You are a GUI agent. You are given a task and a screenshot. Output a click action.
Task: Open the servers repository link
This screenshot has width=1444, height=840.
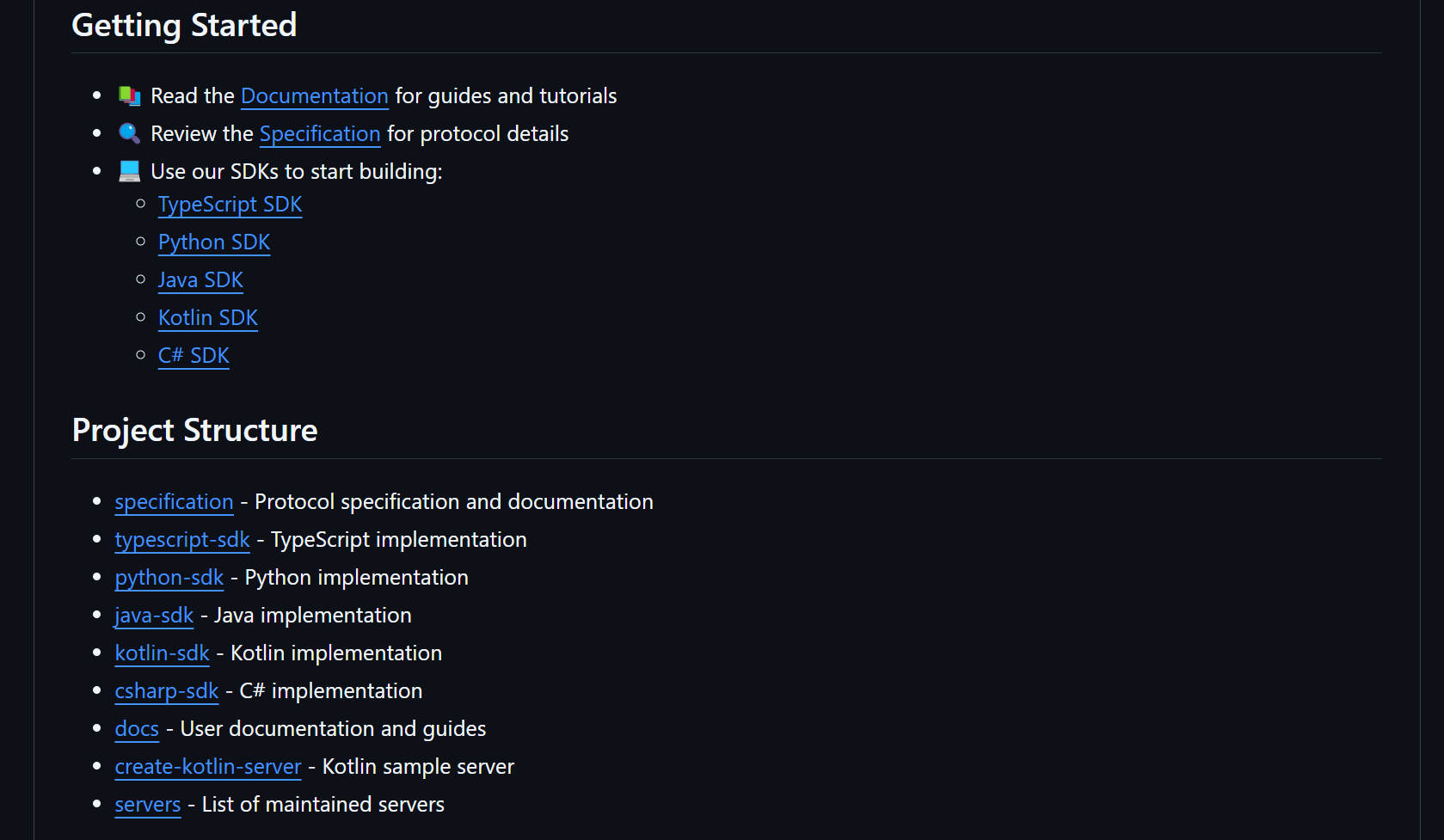[x=148, y=805]
